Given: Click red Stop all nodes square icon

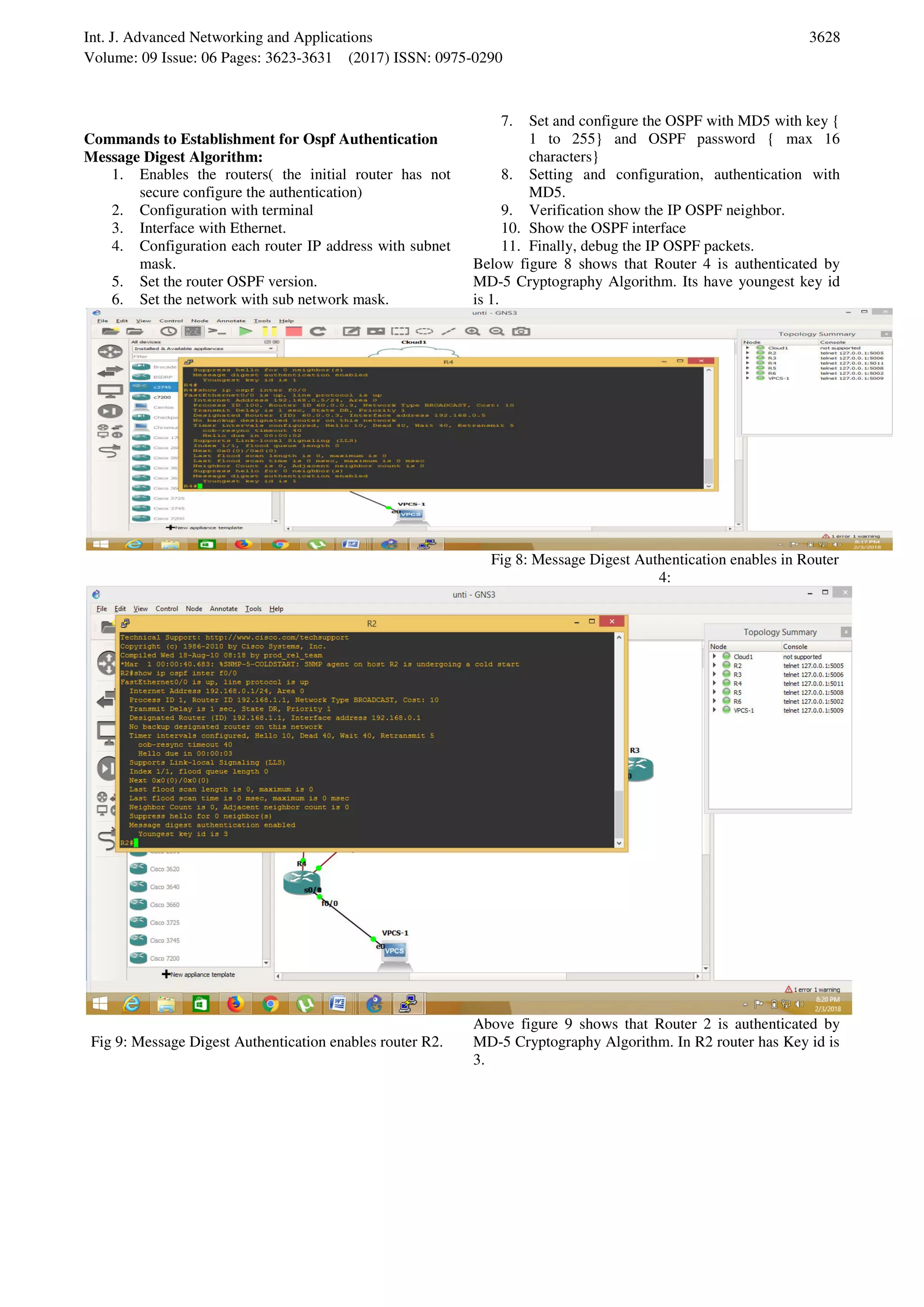Looking at the screenshot, I should click(294, 331).
